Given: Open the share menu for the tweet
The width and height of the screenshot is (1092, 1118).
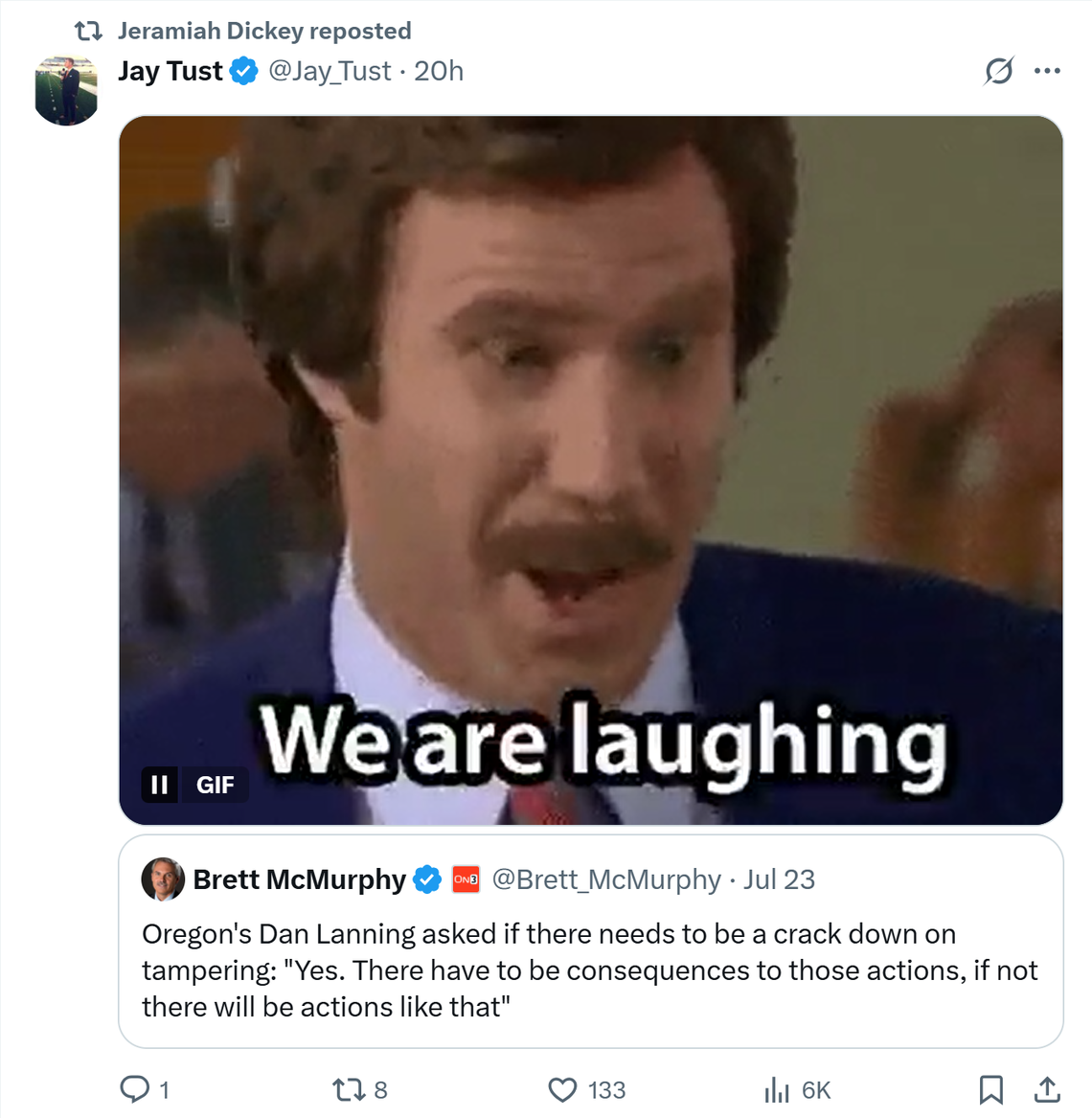Looking at the screenshot, I should point(1049,1089).
